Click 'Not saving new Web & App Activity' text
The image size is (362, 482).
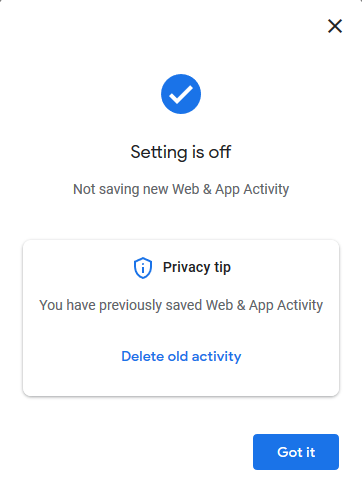181,189
